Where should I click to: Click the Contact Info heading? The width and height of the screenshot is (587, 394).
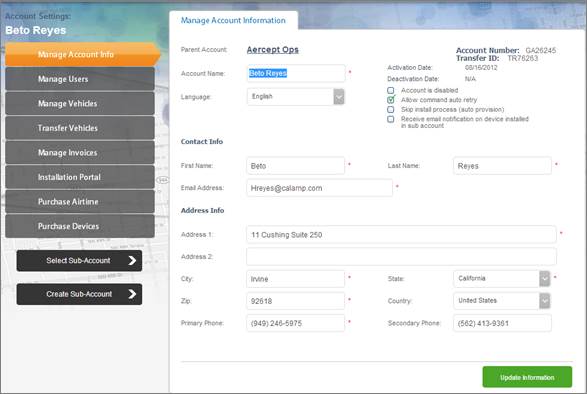point(202,142)
